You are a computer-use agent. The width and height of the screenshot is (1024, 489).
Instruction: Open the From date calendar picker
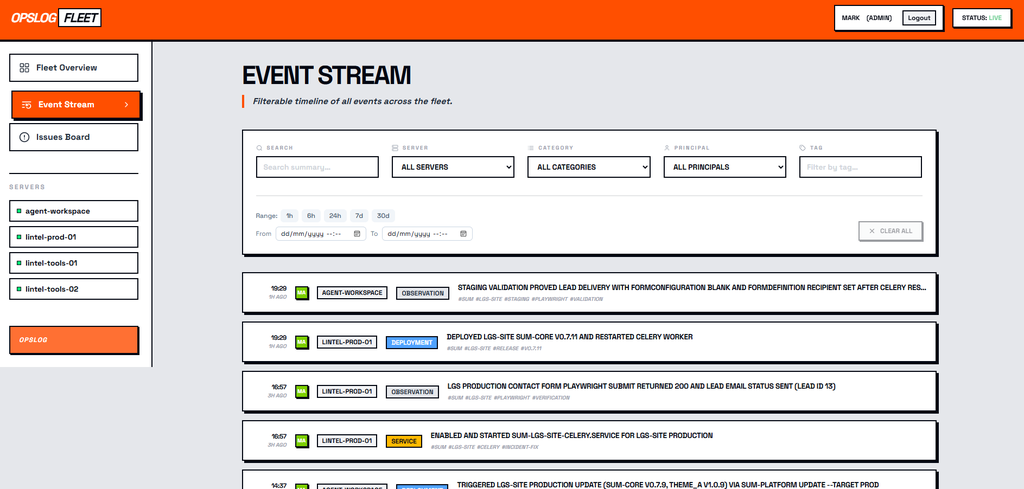point(357,234)
